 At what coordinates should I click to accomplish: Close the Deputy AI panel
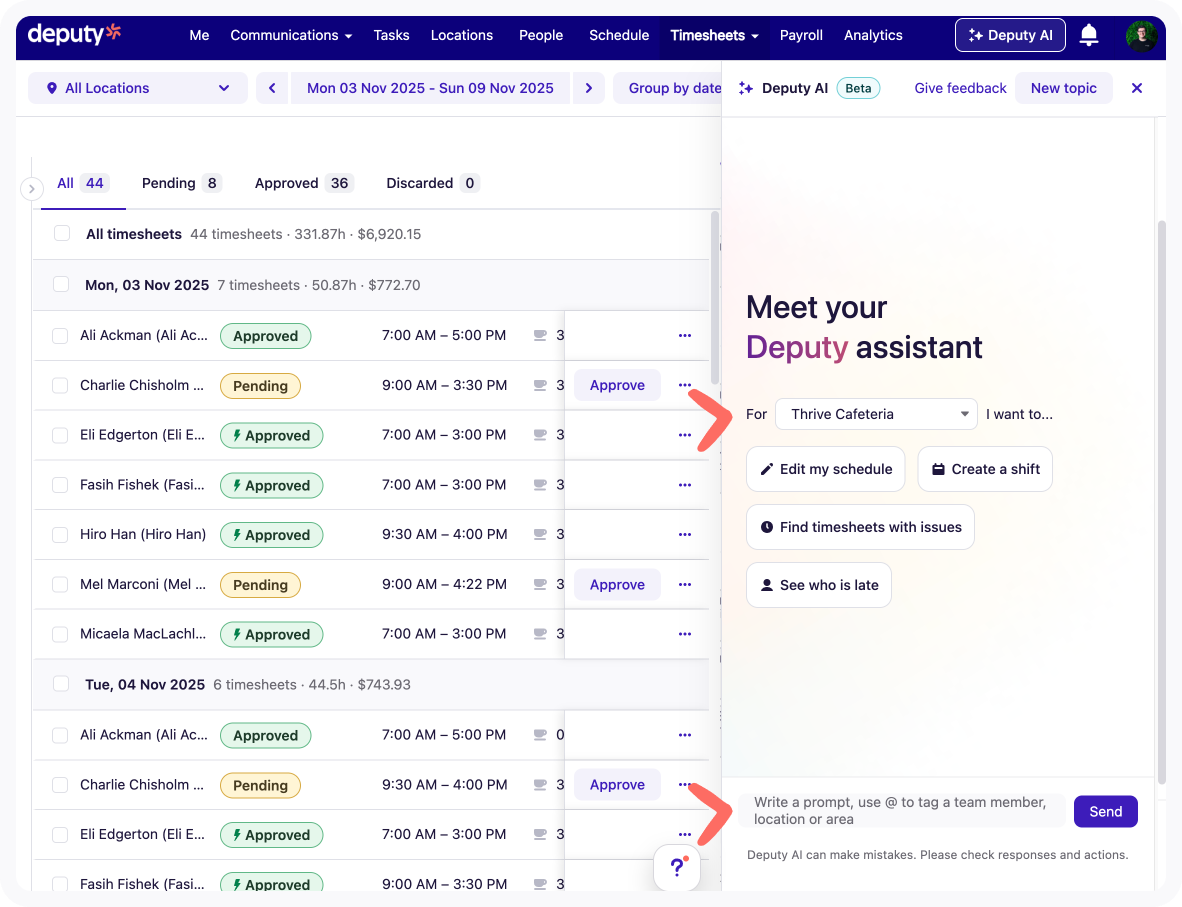1136,88
